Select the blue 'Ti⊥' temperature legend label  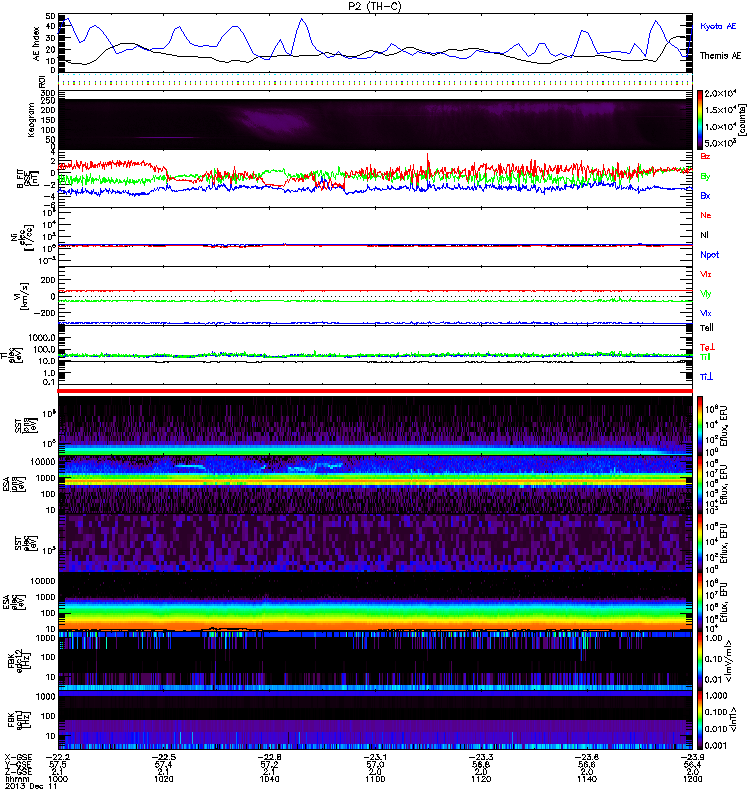point(707,377)
